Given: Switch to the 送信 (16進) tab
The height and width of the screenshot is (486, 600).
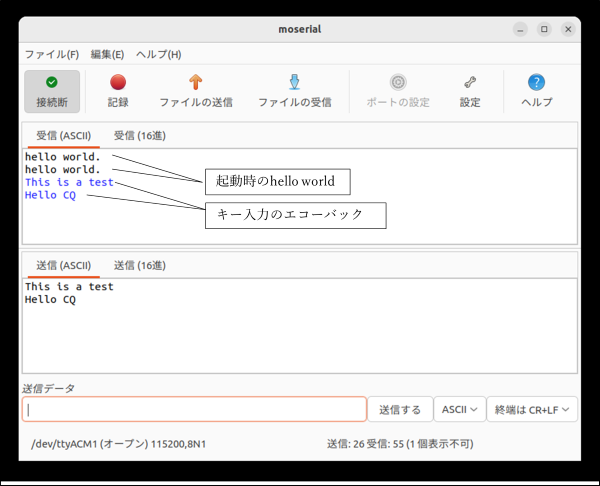Looking at the screenshot, I should [x=140, y=265].
